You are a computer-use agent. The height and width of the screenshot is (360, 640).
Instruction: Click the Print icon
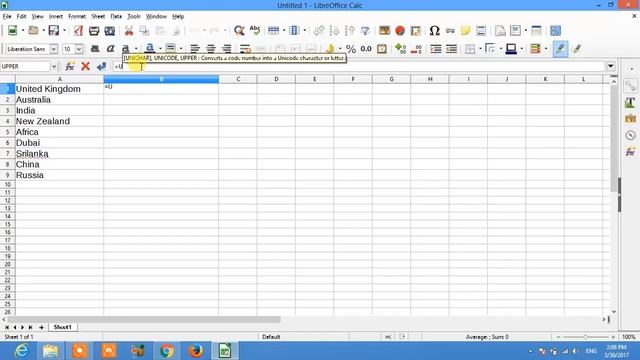pos(94,31)
